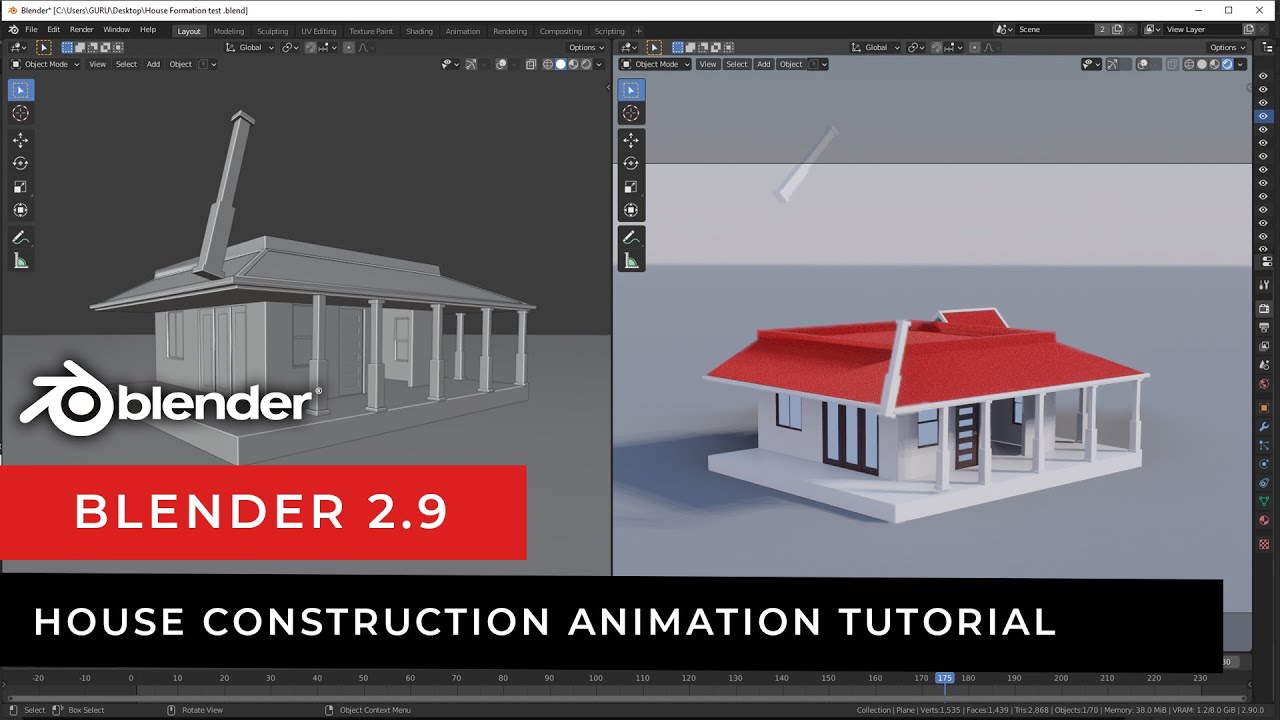Choose the Annotate pencil tool in left viewport
Image resolution: width=1280 pixels, height=720 pixels.
coord(20,238)
